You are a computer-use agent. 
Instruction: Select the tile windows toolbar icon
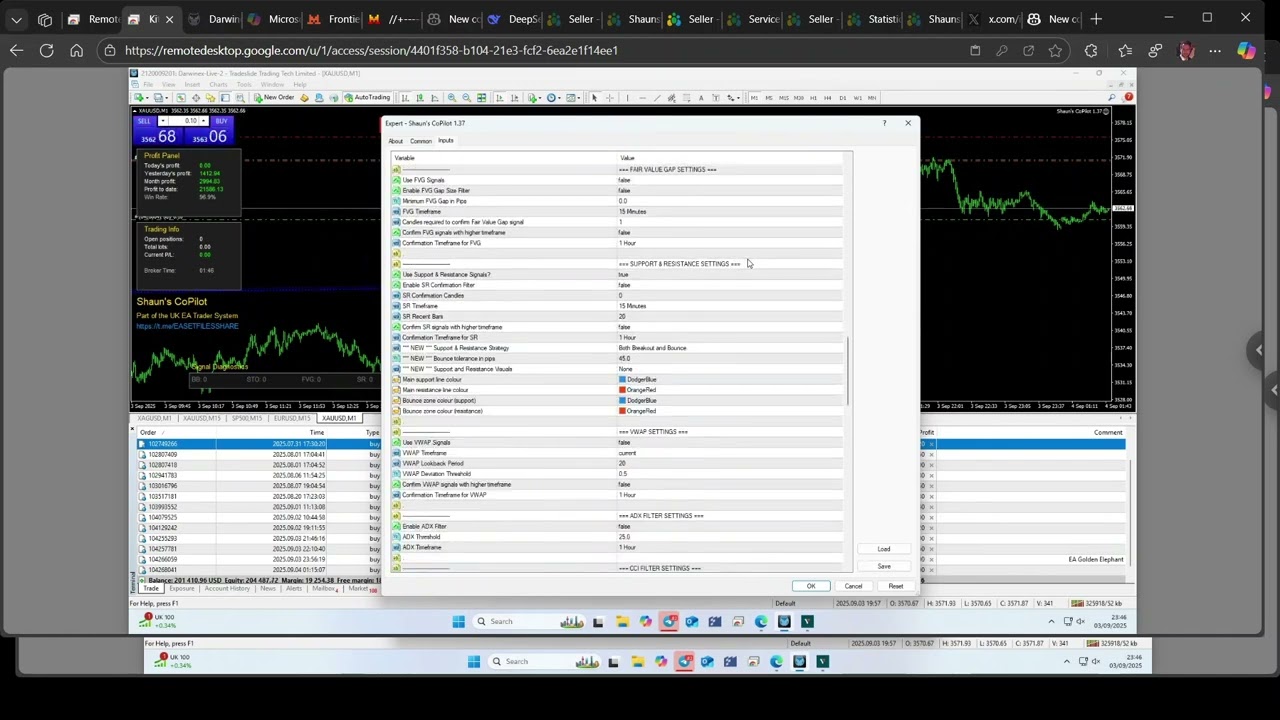click(x=481, y=97)
